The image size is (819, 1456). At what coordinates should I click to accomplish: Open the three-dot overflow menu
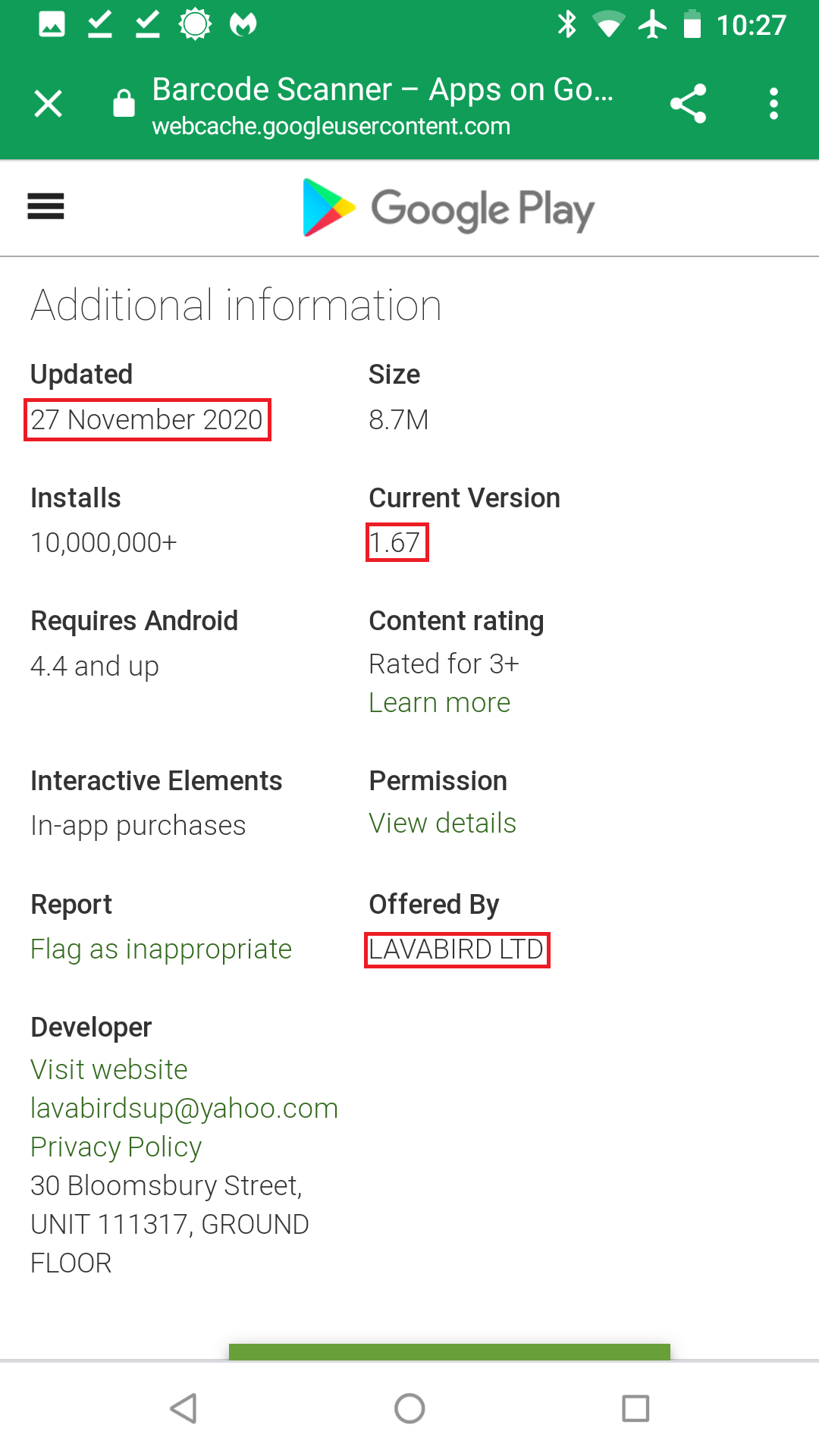(x=773, y=104)
